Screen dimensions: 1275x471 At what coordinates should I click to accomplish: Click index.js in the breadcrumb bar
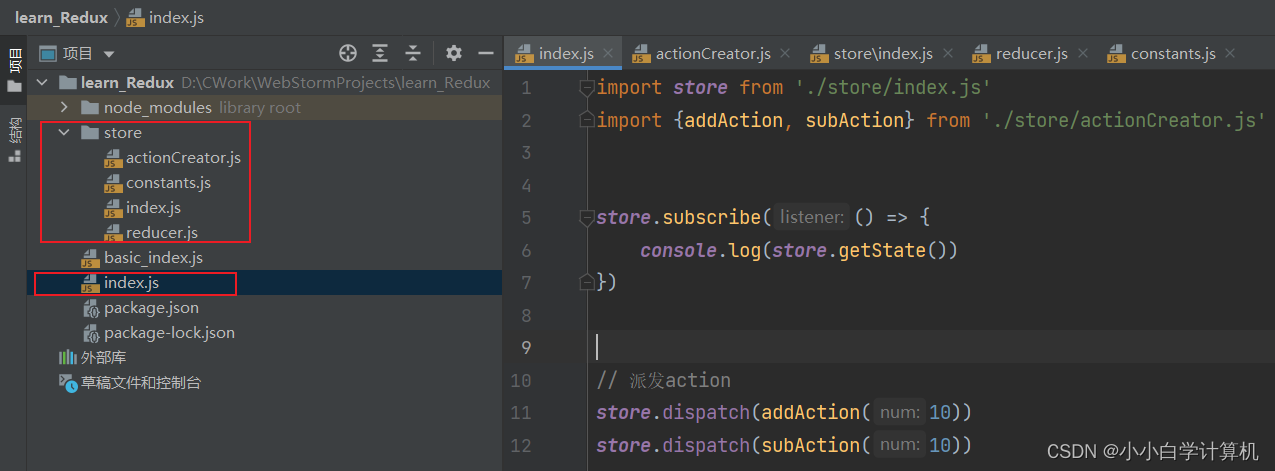coord(176,17)
